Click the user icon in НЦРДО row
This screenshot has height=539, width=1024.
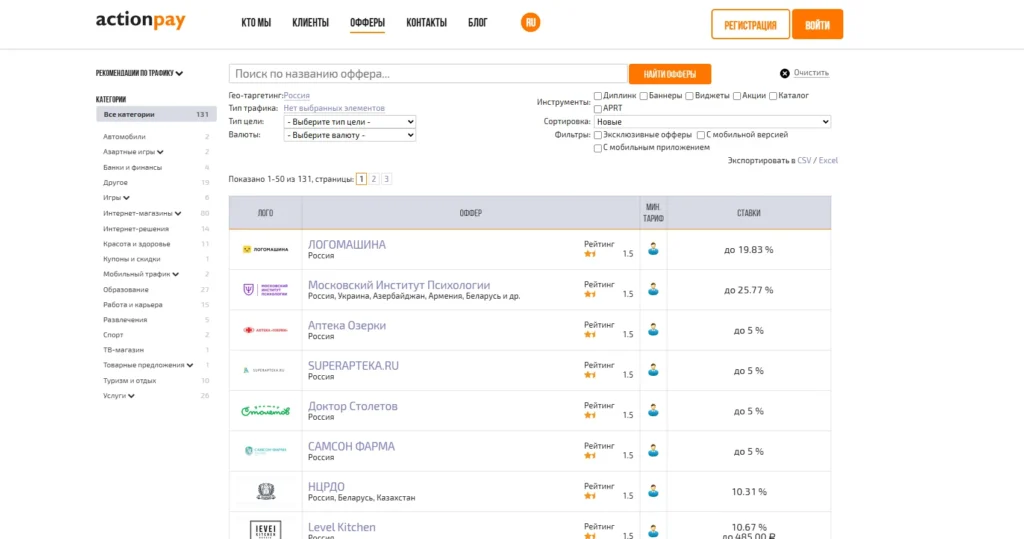(x=653, y=491)
